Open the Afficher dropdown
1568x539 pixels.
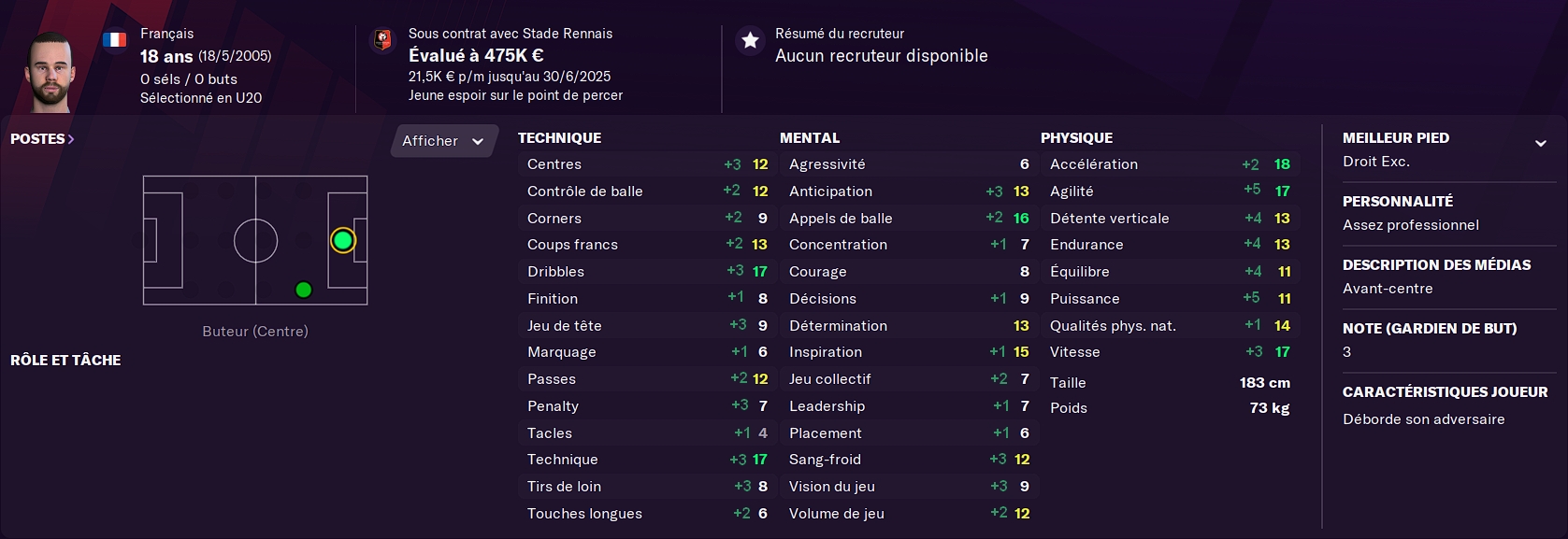pos(443,141)
